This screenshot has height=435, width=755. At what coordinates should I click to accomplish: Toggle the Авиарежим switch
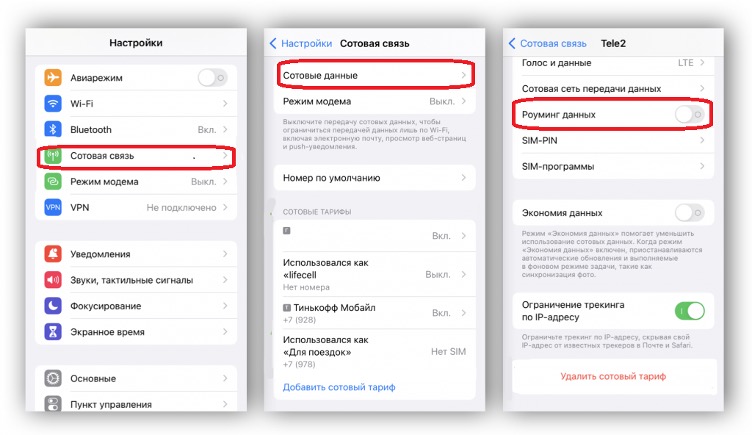coord(212,77)
